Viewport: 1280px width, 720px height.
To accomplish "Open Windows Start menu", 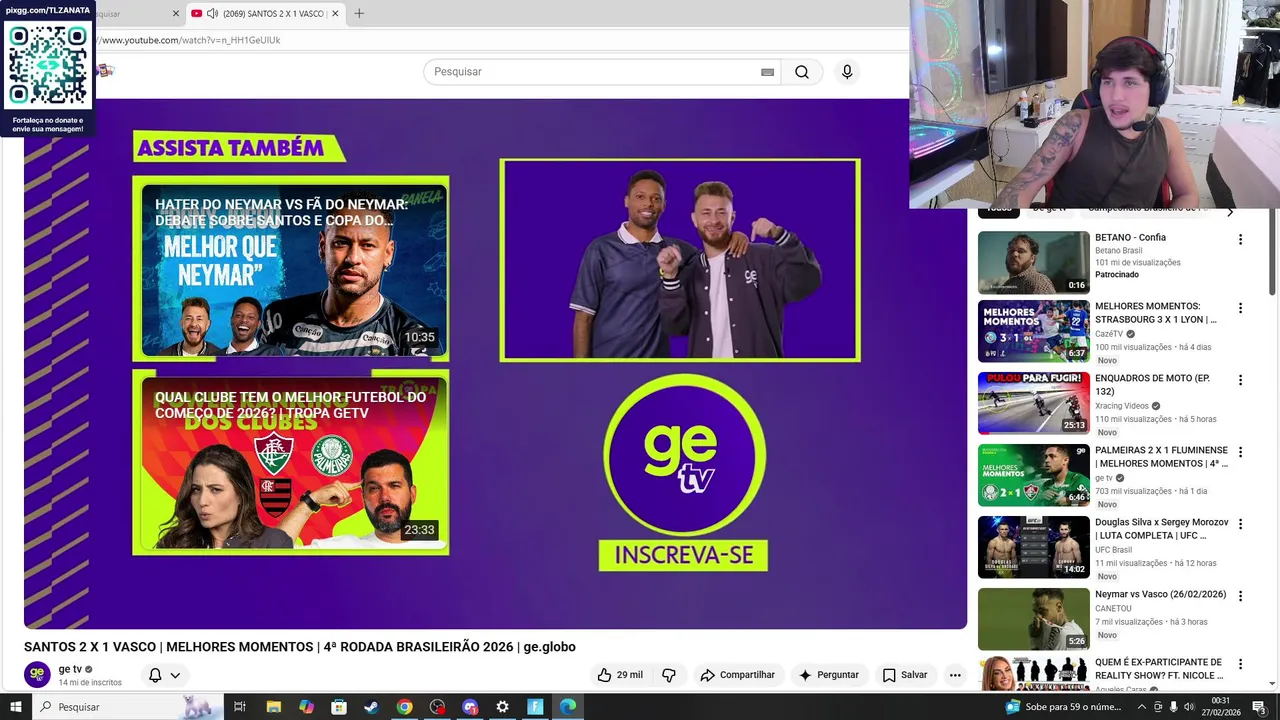I will tap(15, 707).
